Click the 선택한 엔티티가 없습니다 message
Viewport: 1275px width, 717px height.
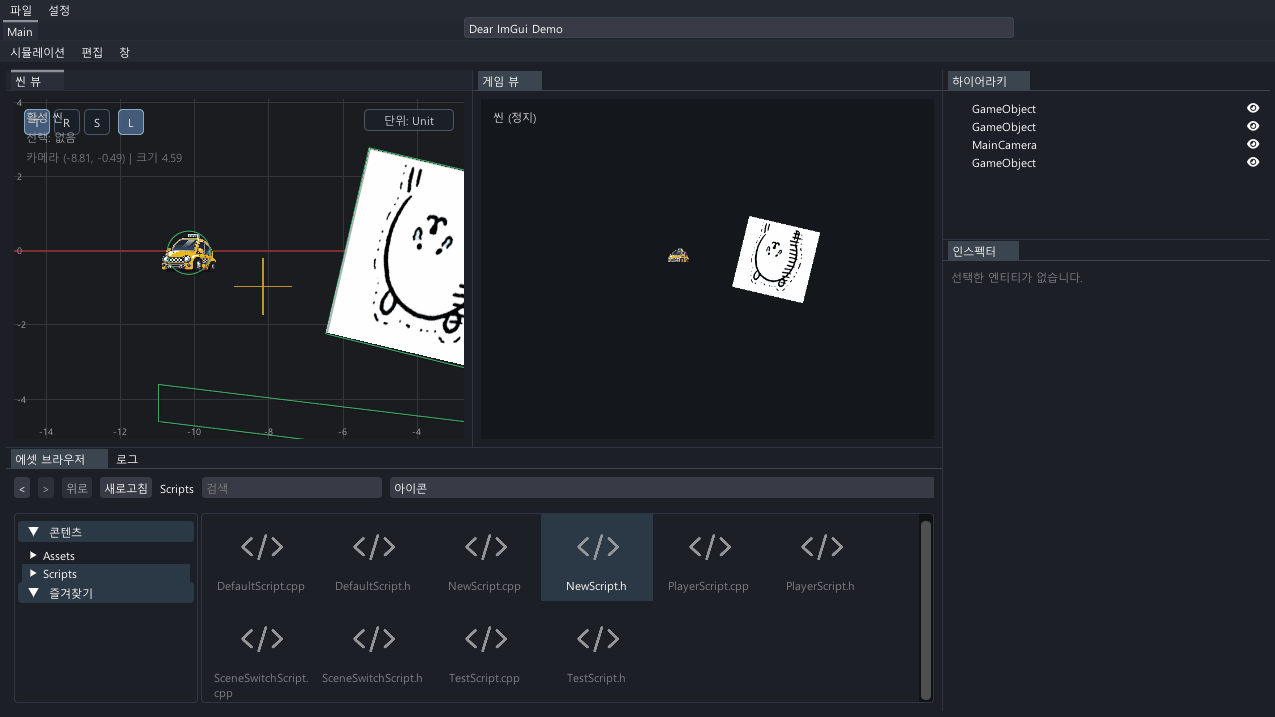1017,277
